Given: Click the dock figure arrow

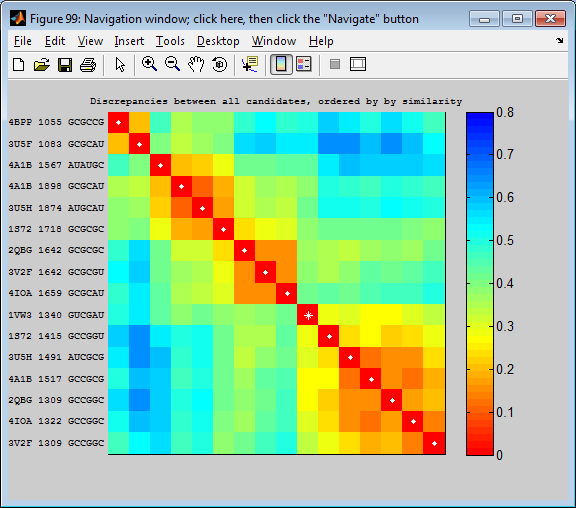Looking at the screenshot, I should point(559,40).
